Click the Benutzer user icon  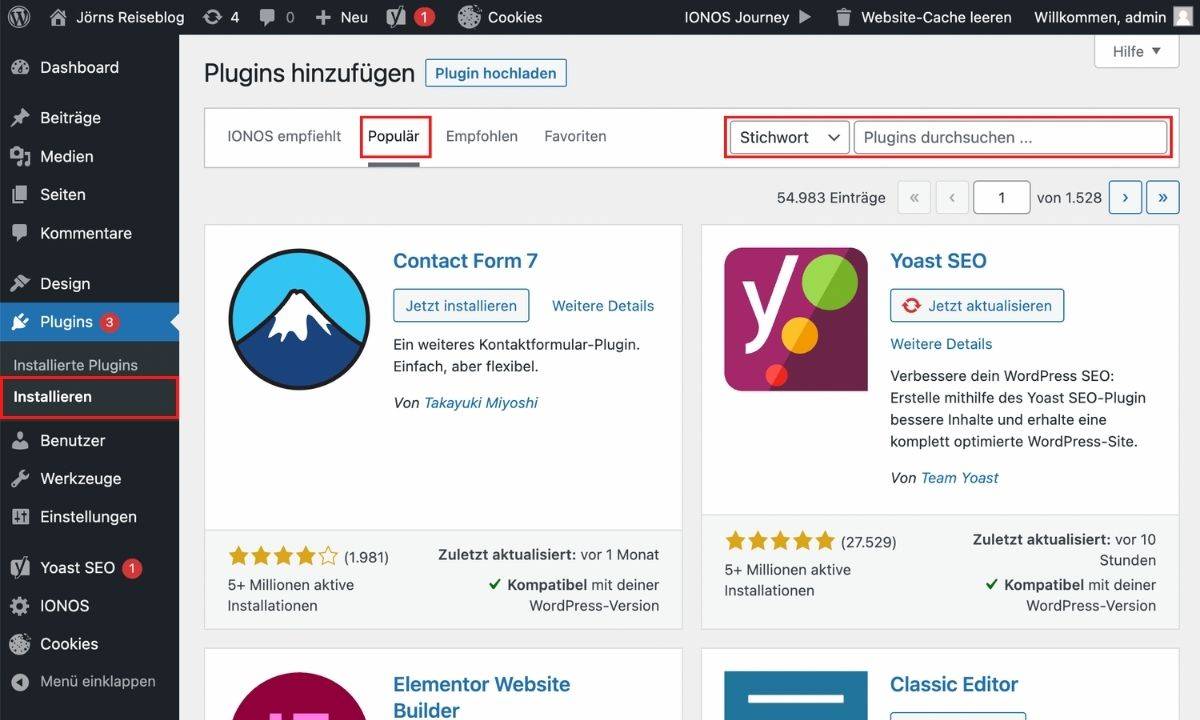coord(20,441)
